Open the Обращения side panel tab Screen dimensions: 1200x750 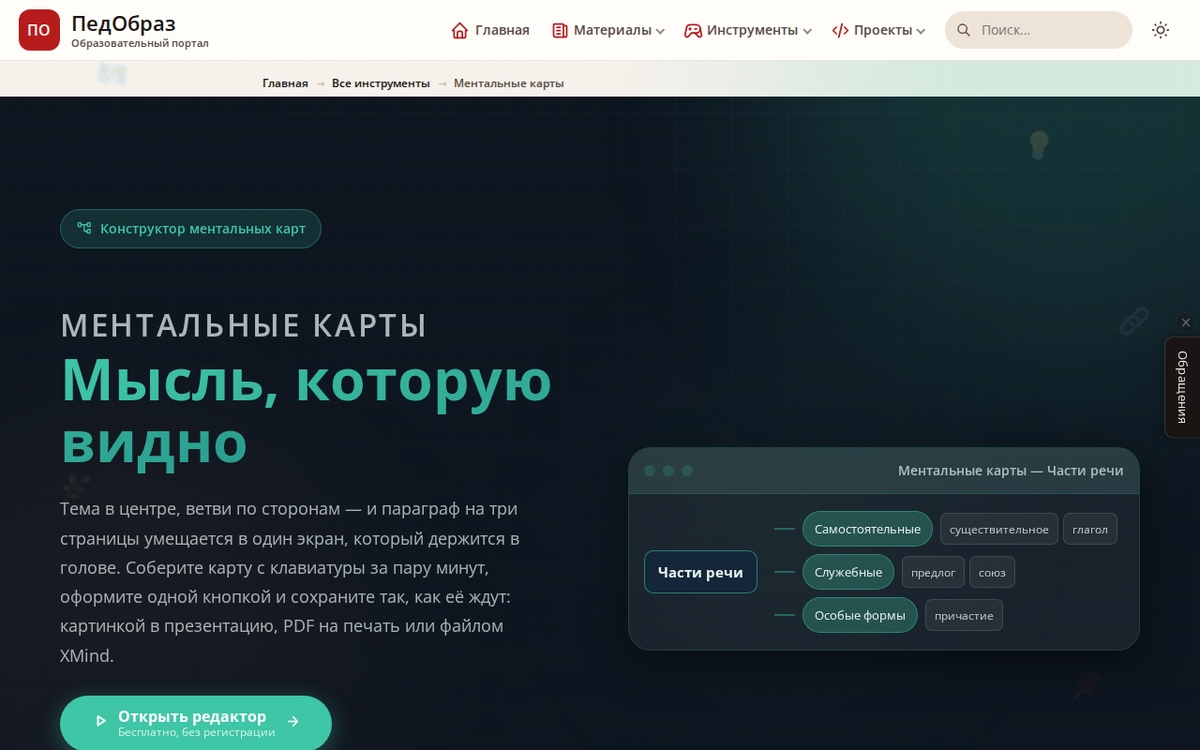click(x=1182, y=387)
